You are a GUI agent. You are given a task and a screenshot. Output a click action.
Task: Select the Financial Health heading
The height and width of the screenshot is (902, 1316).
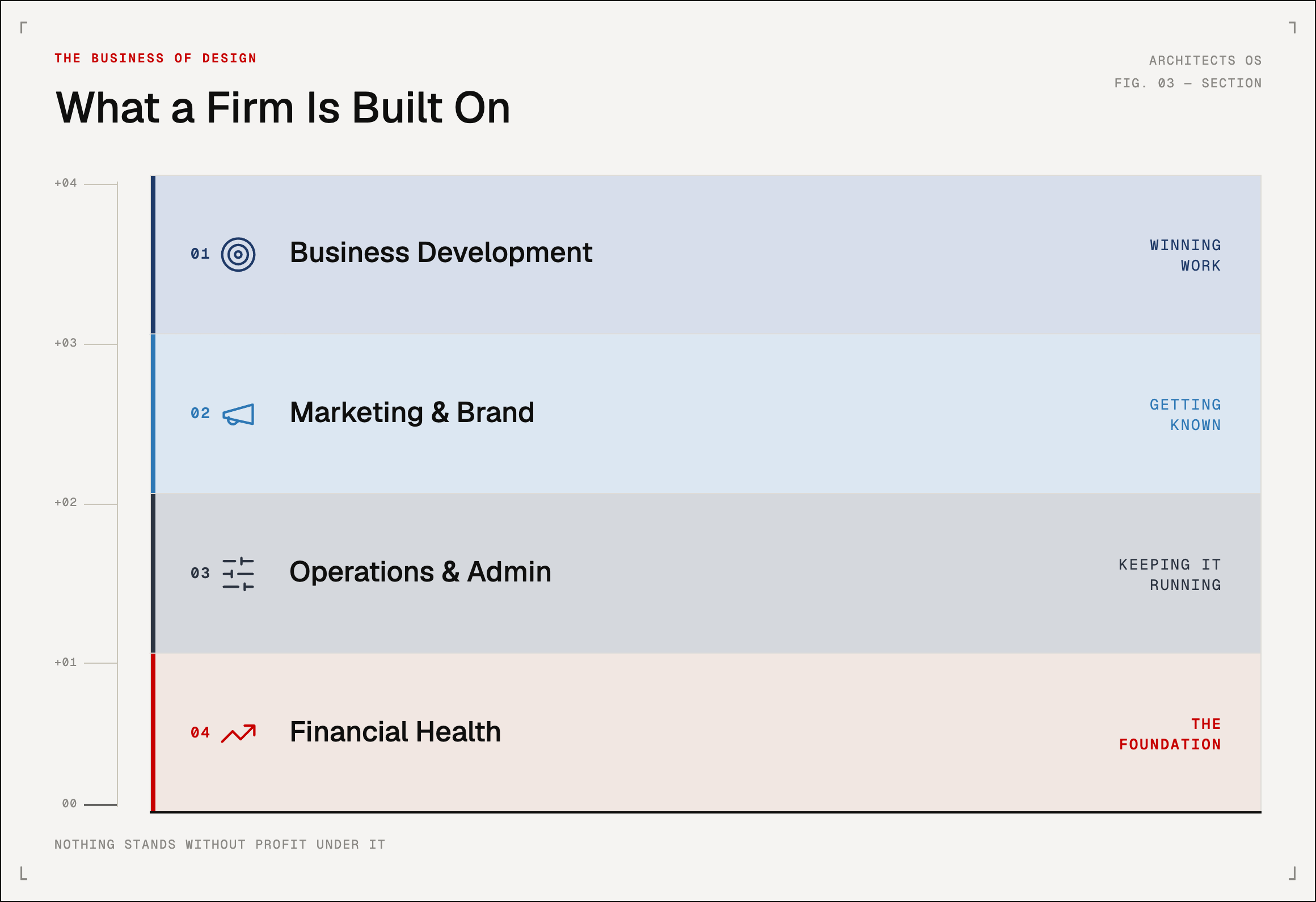click(395, 732)
